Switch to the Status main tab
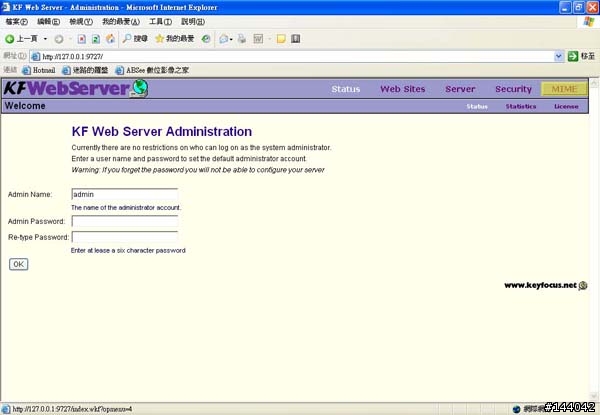The height and width of the screenshot is (415, 600). point(346,89)
